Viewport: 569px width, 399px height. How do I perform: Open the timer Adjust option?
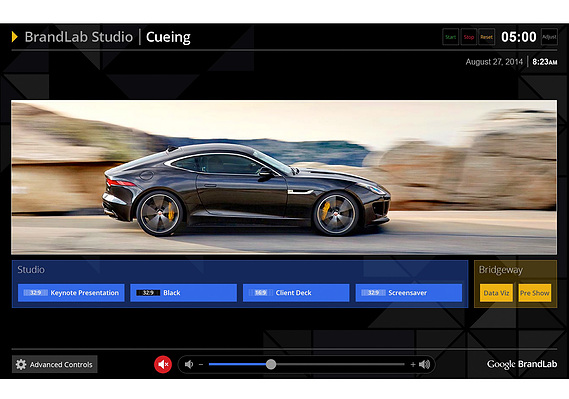[549, 37]
